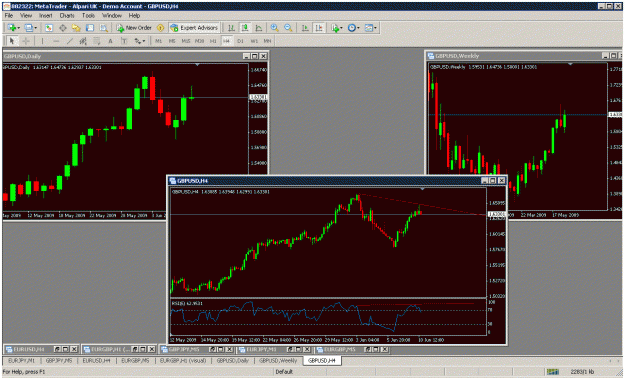Open MetaEditor with the yellow diamond icon
Image resolution: width=625 pixels, height=378 pixels.
coord(160,28)
